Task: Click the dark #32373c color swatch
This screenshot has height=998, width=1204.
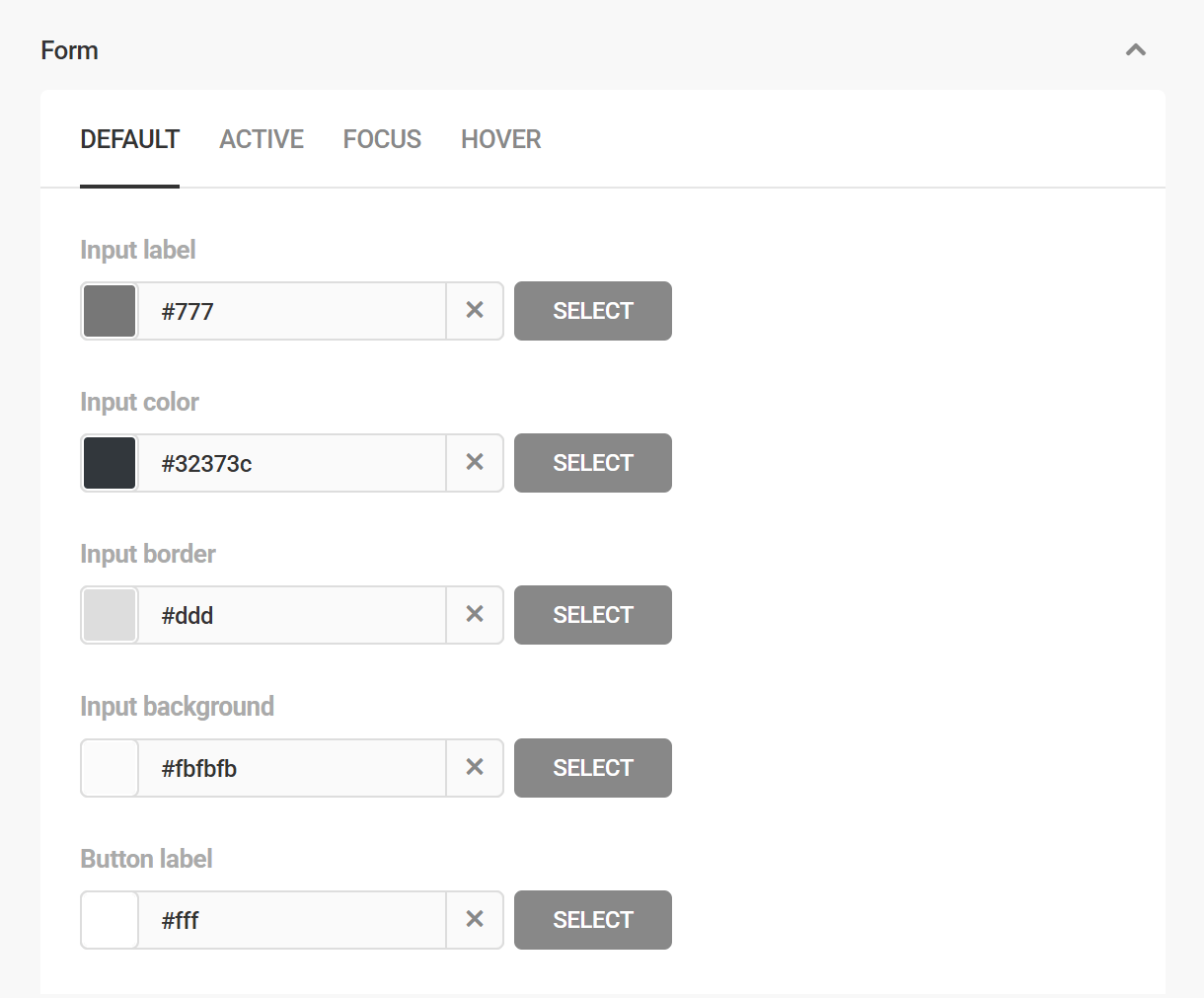Action: click(110, 463)
